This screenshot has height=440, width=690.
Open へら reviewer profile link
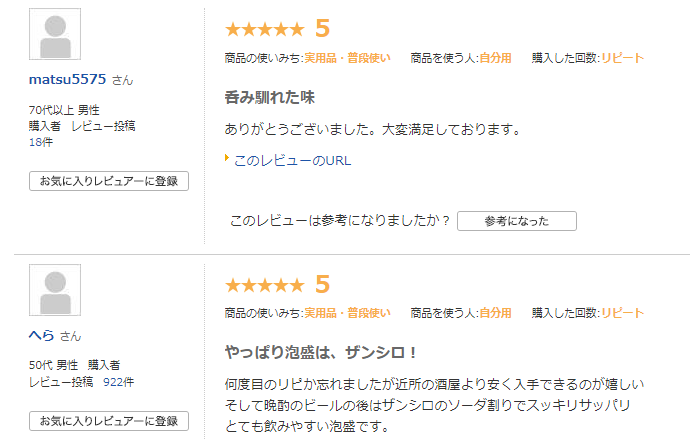41,336
